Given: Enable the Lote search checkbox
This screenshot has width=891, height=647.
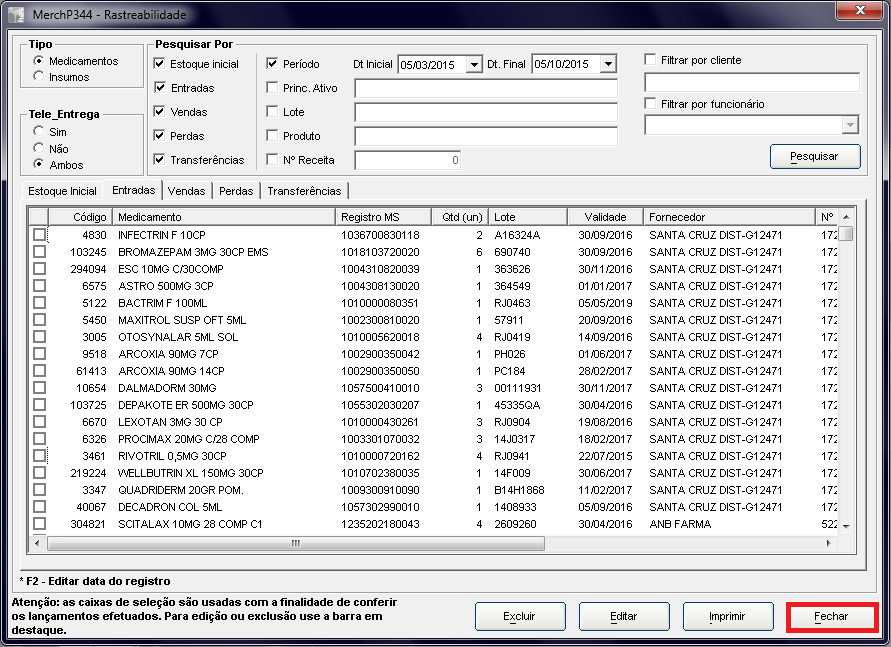Looking at the screenshot, I should click(x=273, y=112).
